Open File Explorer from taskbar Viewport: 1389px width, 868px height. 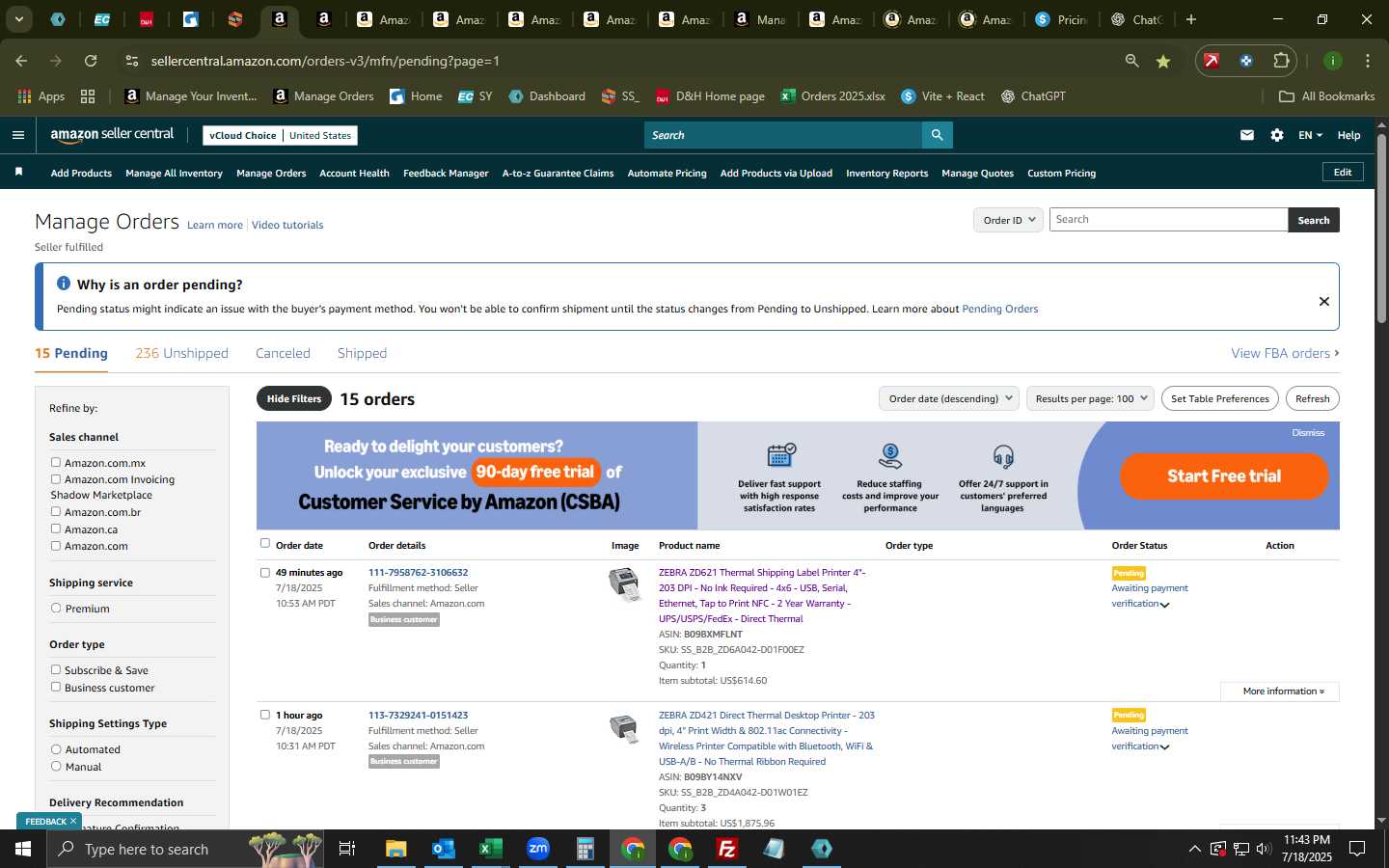coord(396,849)
